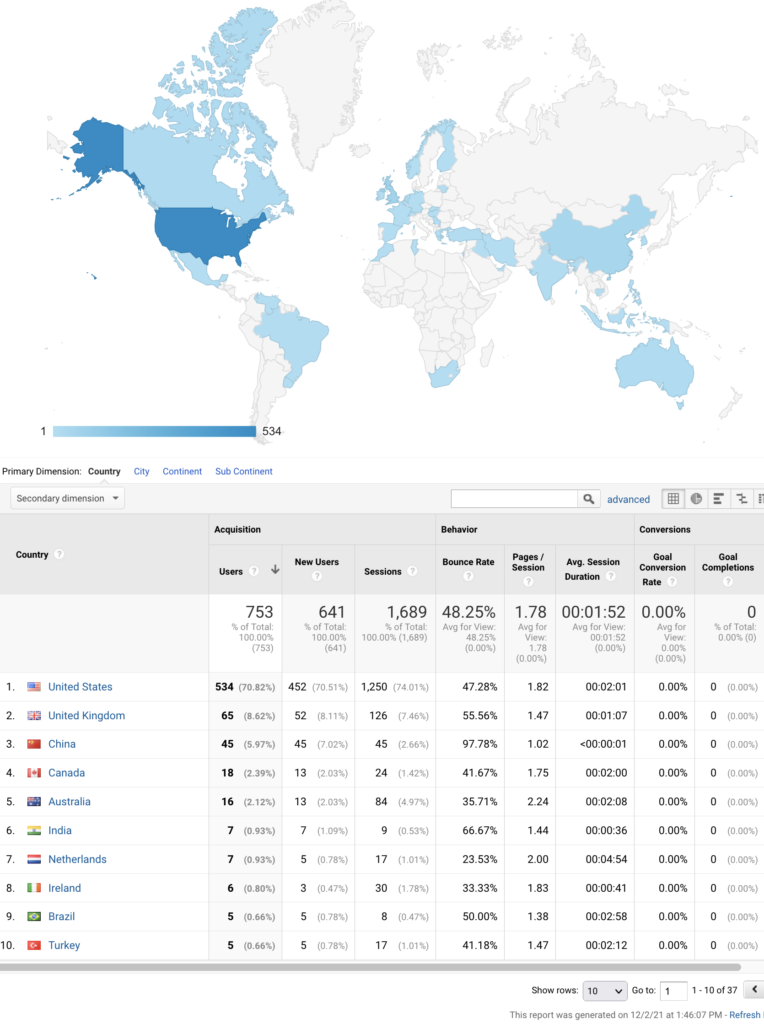Click Australia on the world map

click(x=653, y=369)
